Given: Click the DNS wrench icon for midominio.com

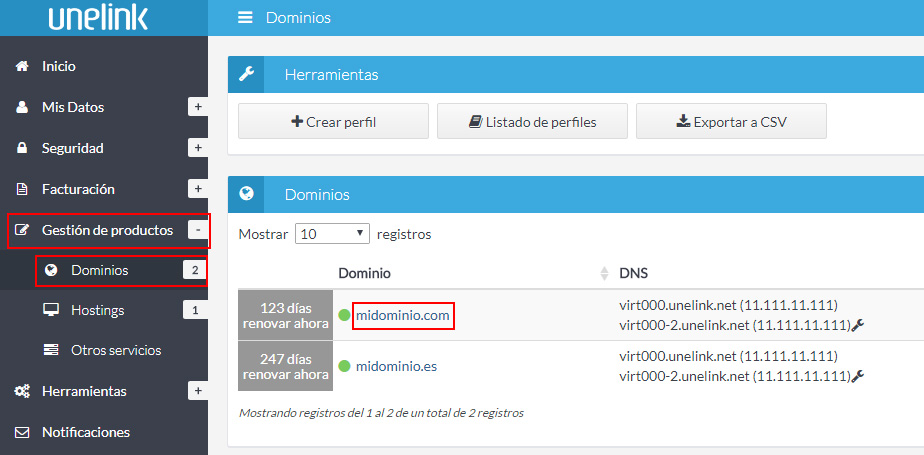Looking at the screenshot, I should click(x=858, y=324).
